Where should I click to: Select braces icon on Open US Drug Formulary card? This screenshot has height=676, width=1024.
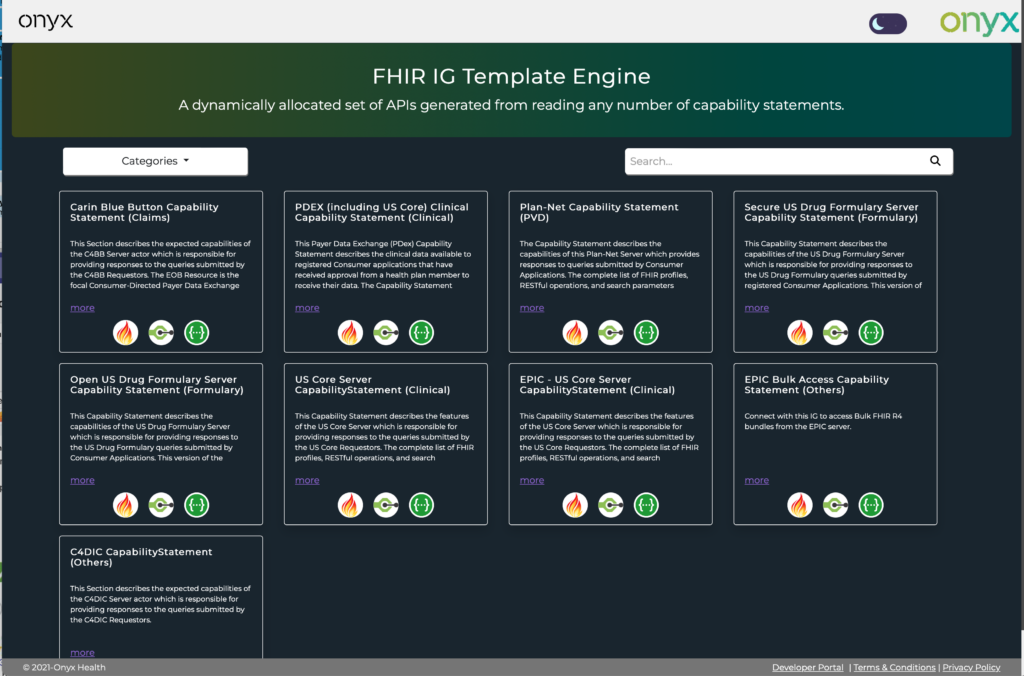click(x=197, y=505)
